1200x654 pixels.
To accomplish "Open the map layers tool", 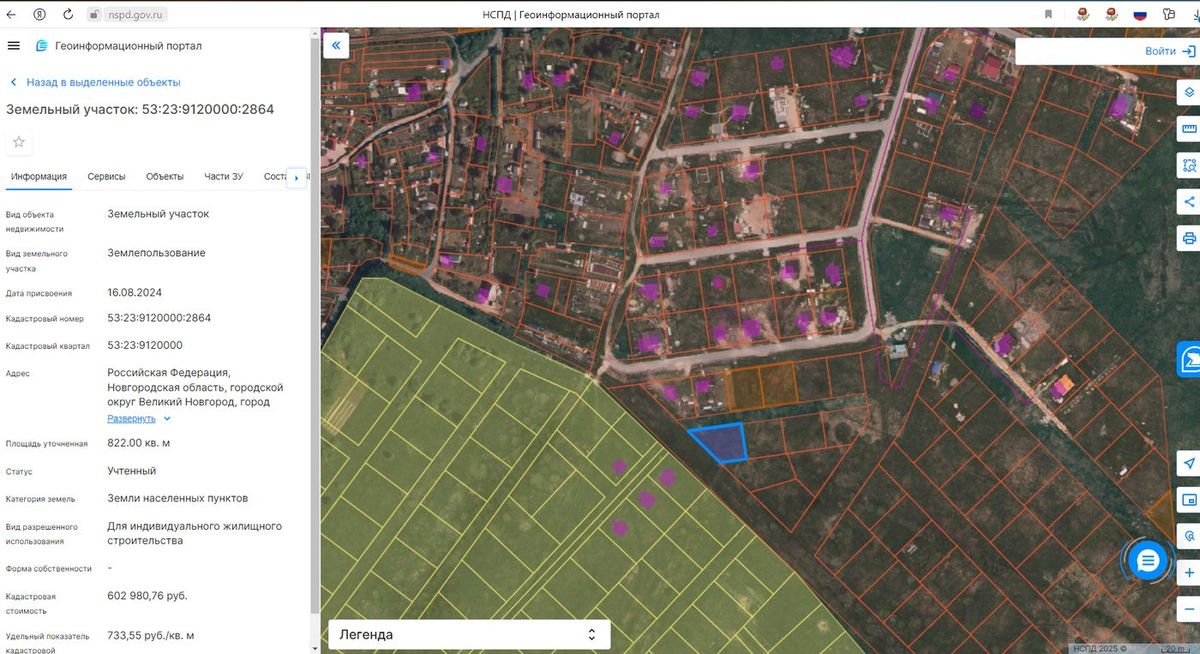I will [1189, 91].
